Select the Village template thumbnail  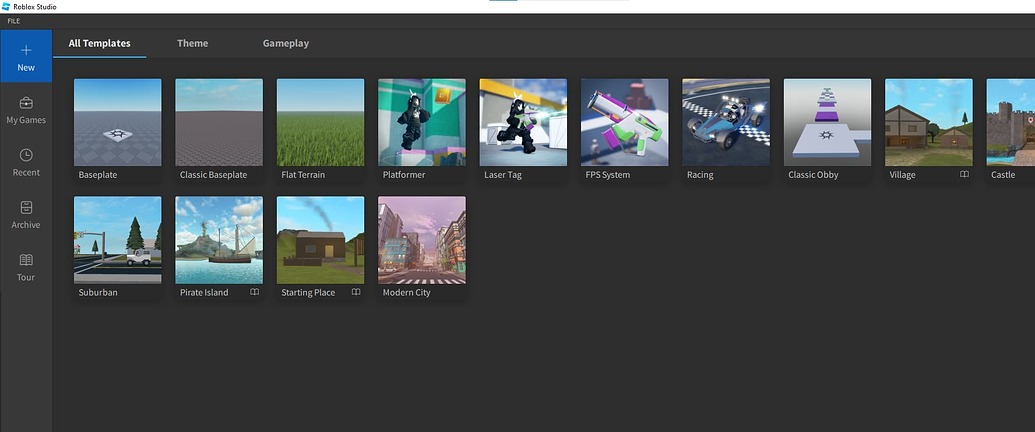point(929,122)
